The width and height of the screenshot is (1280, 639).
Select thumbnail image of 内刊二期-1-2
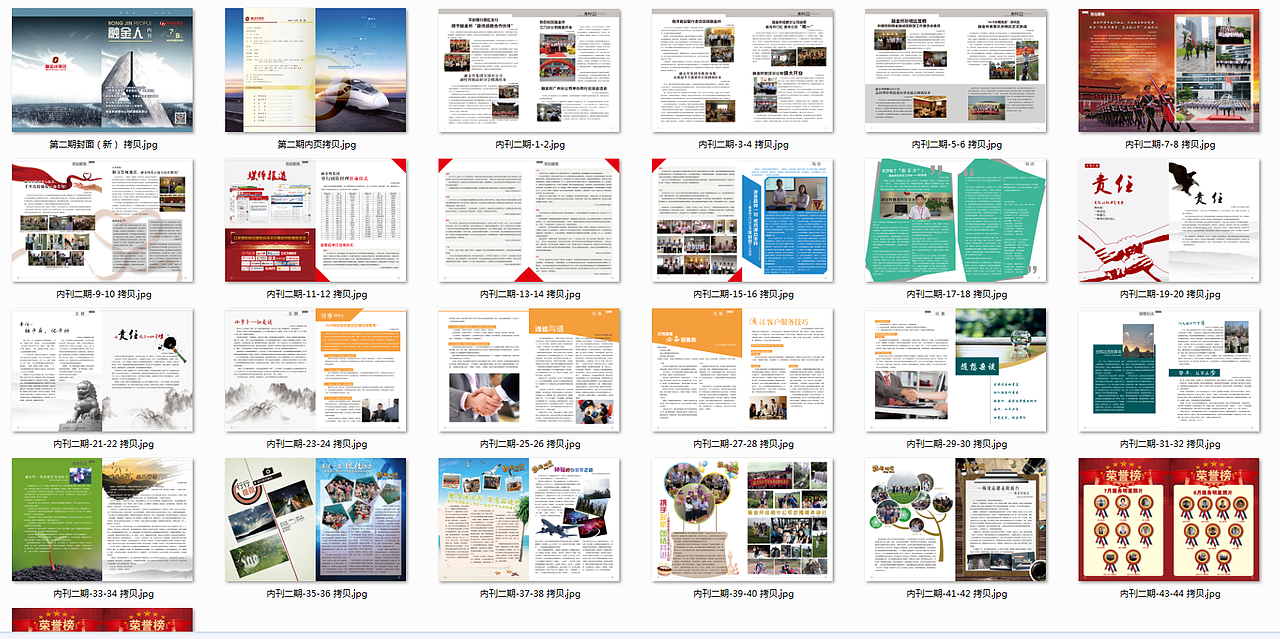529,70
